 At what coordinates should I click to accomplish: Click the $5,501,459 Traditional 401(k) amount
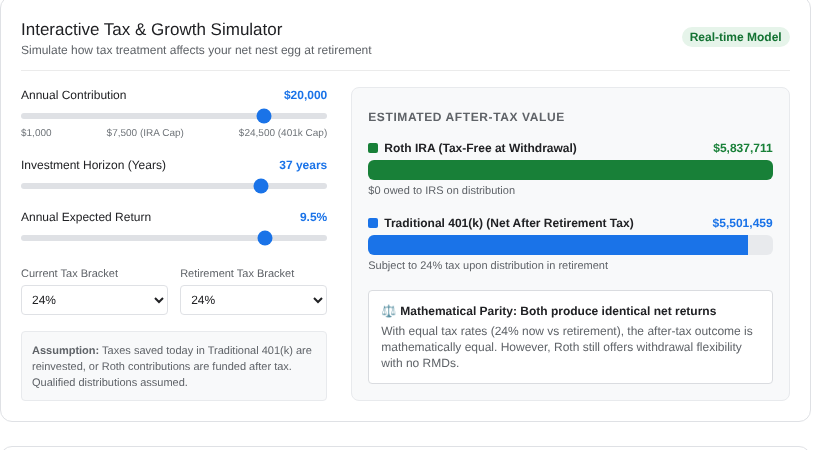(x=742, y=223)
